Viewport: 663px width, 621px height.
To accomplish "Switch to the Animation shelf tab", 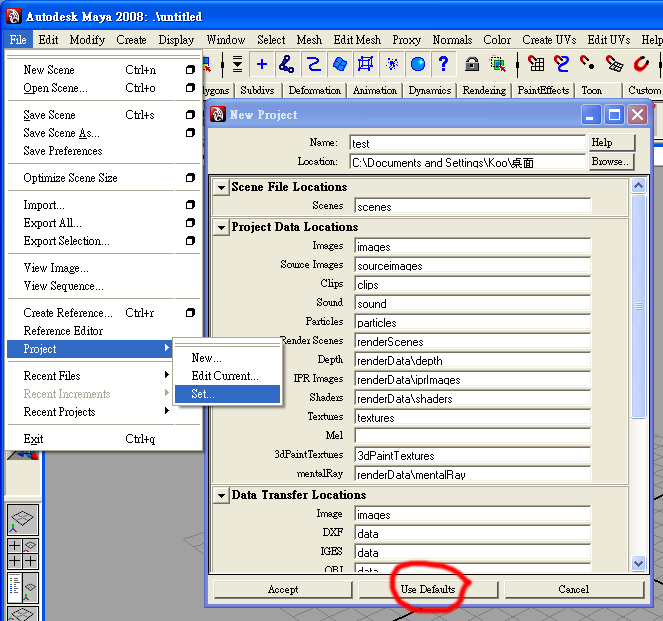I will (375, 90).
